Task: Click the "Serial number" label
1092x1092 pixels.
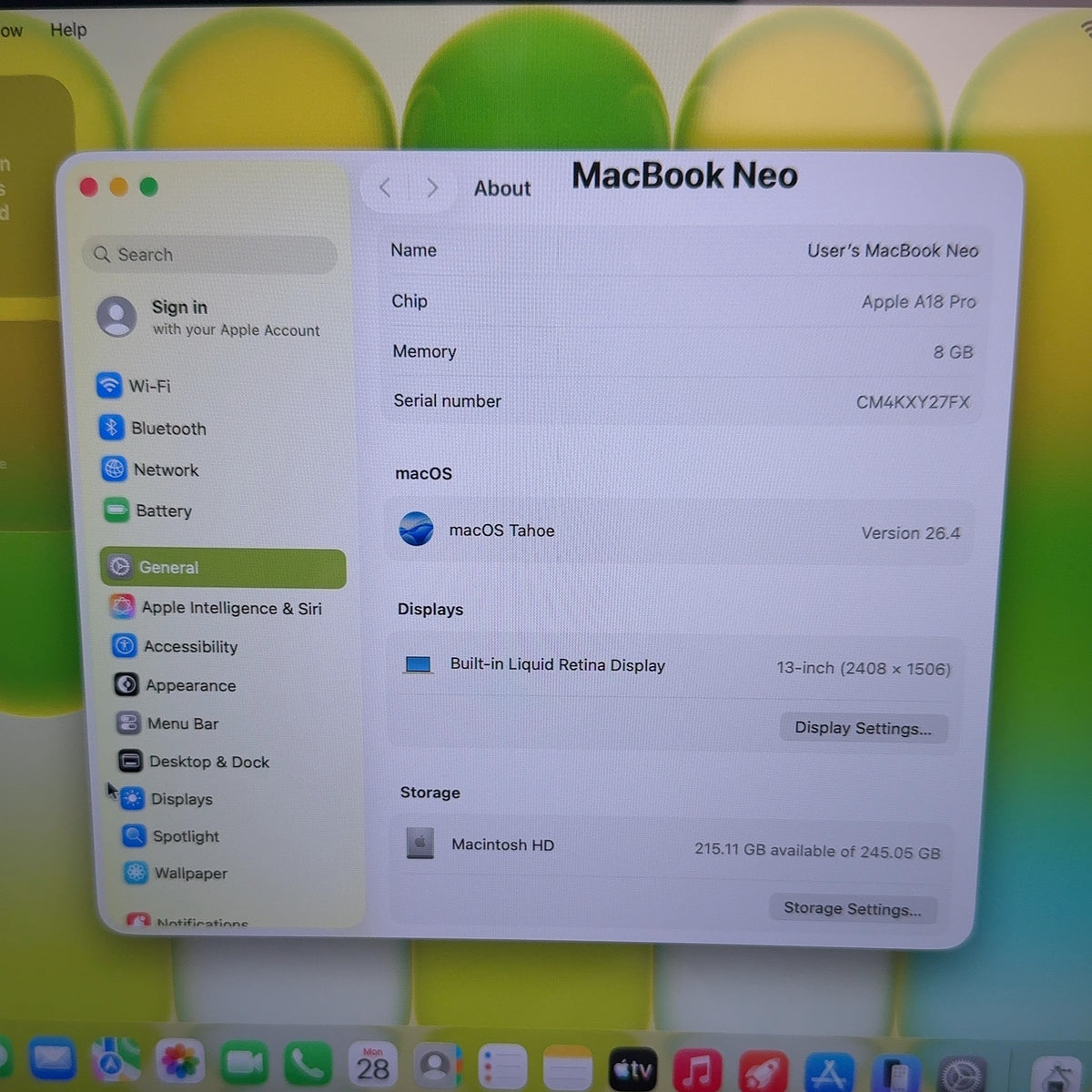Action: pyautogui.click(x=447, y=401)
